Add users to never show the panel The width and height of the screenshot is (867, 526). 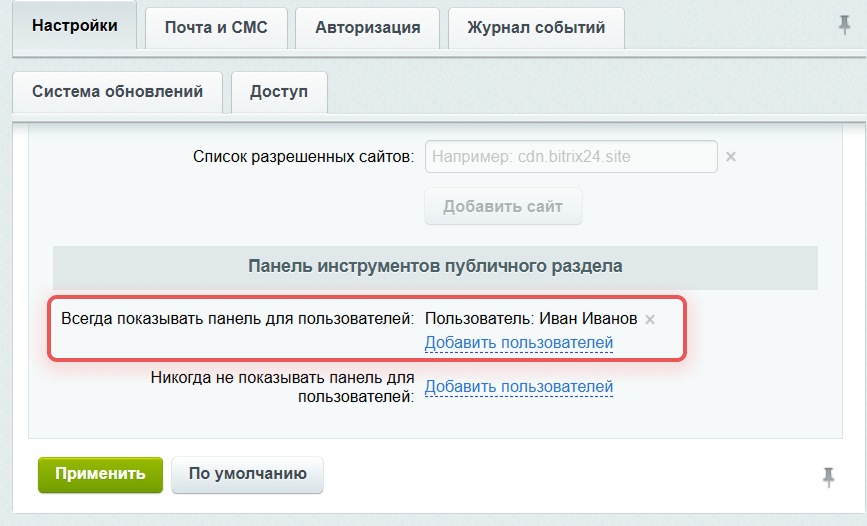518,387
